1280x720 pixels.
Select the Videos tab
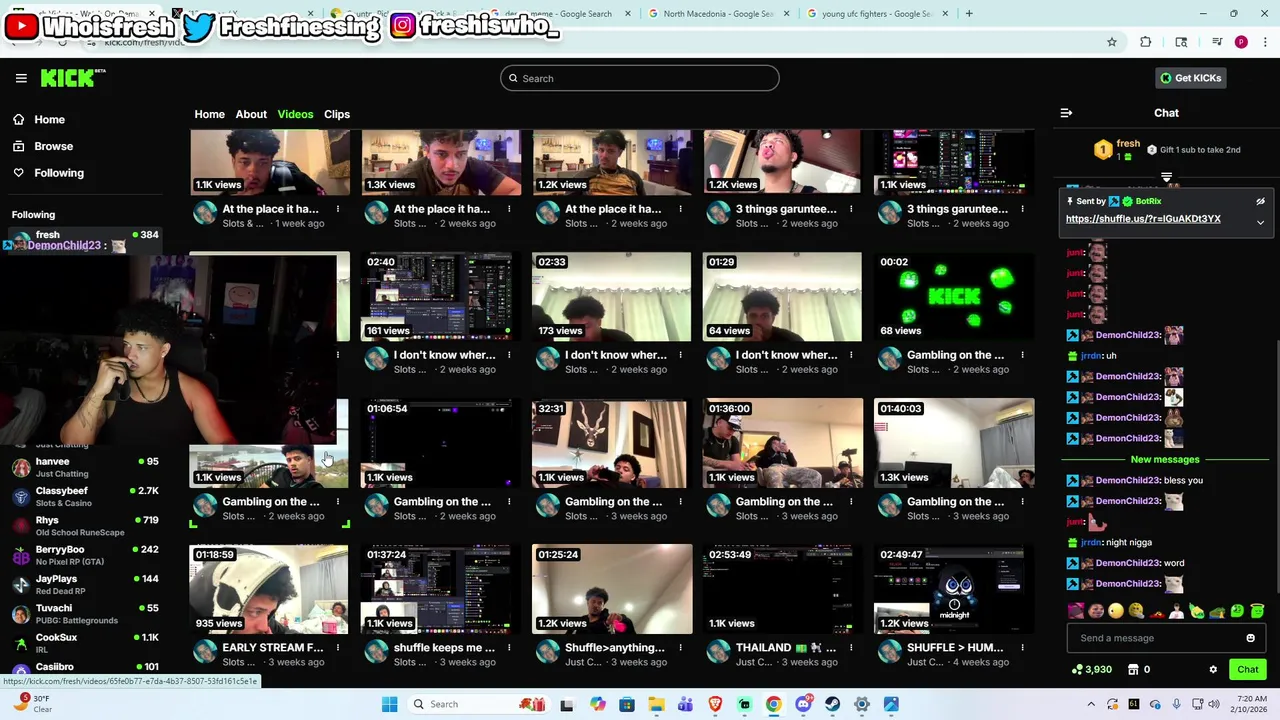295,114
